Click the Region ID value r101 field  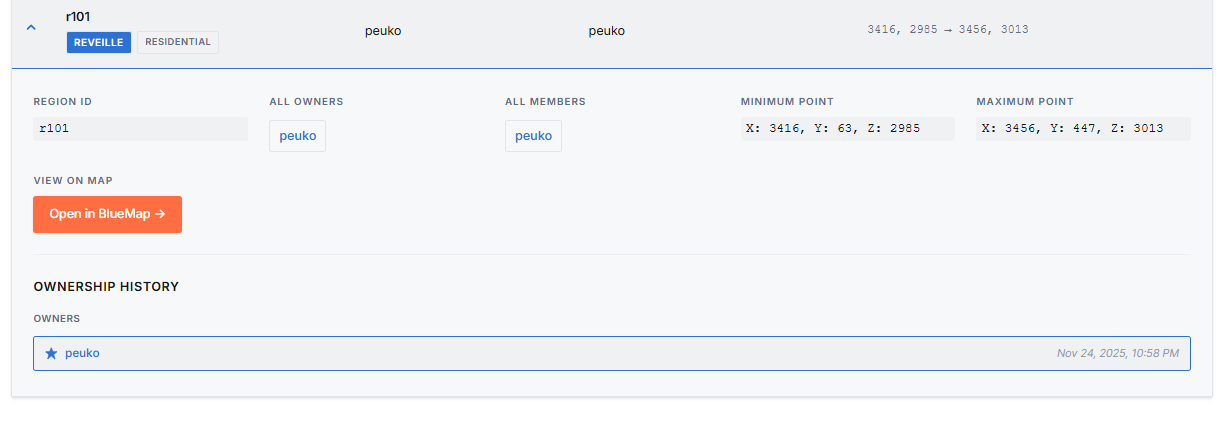click(140, 128)
